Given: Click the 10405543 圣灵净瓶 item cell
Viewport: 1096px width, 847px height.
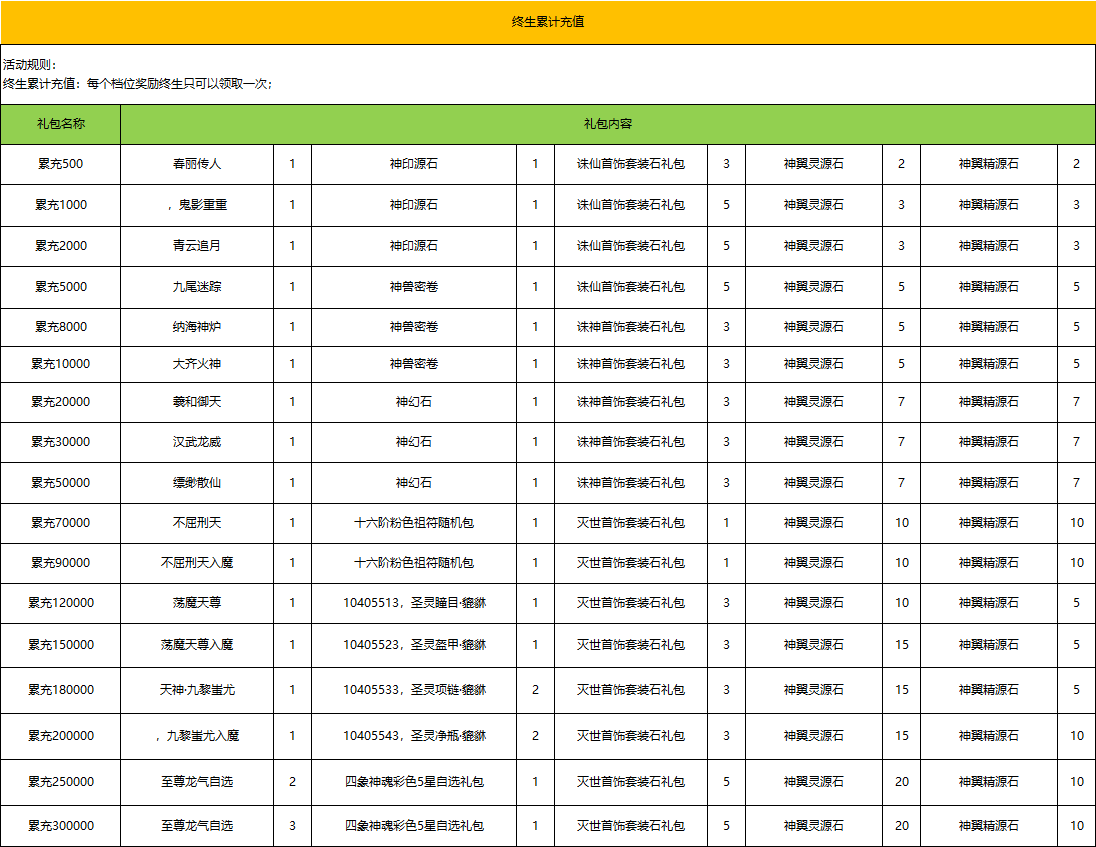Looking at the screenshot, I should pyautogui.click(x=414, y=736).
